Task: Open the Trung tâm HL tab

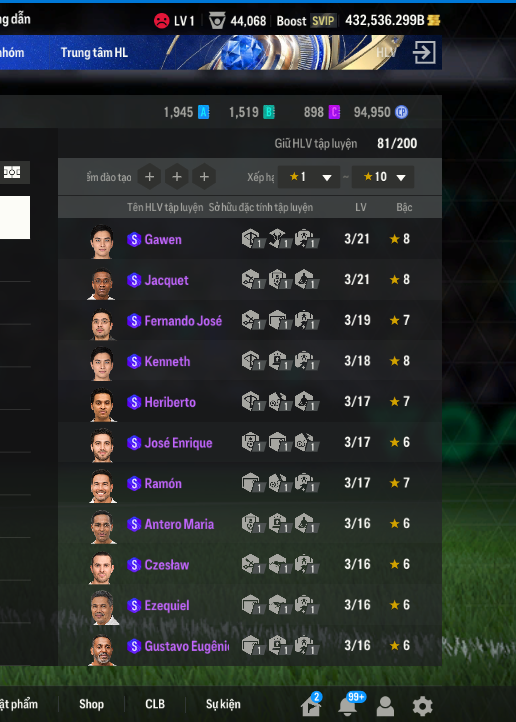Action: [94, 52]
